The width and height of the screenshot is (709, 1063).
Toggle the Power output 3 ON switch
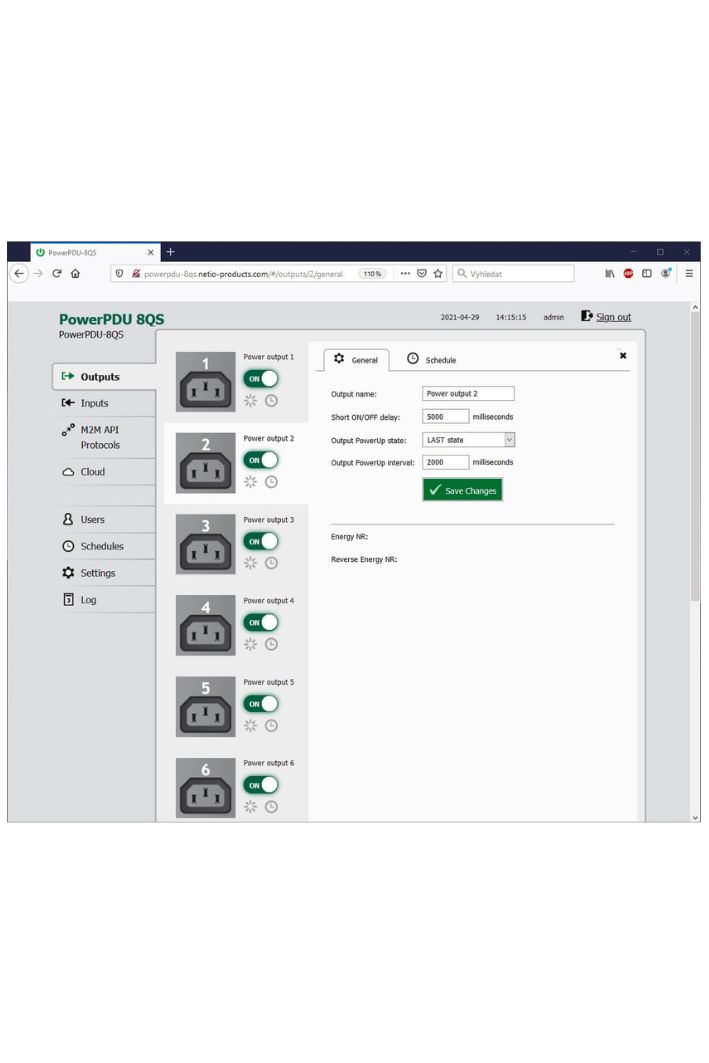pyautogui.click(x=261, y=541)
